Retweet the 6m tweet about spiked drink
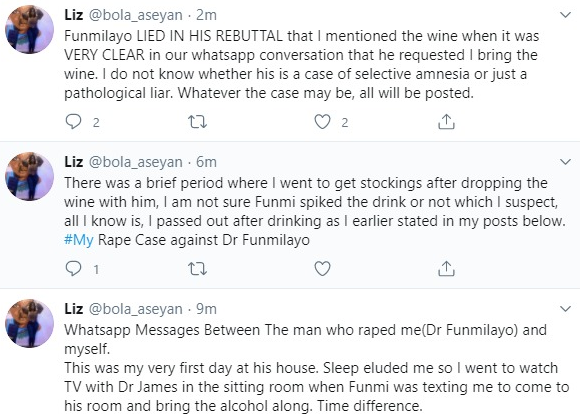The width and height of the screenshot is (580, 419). 197,269
